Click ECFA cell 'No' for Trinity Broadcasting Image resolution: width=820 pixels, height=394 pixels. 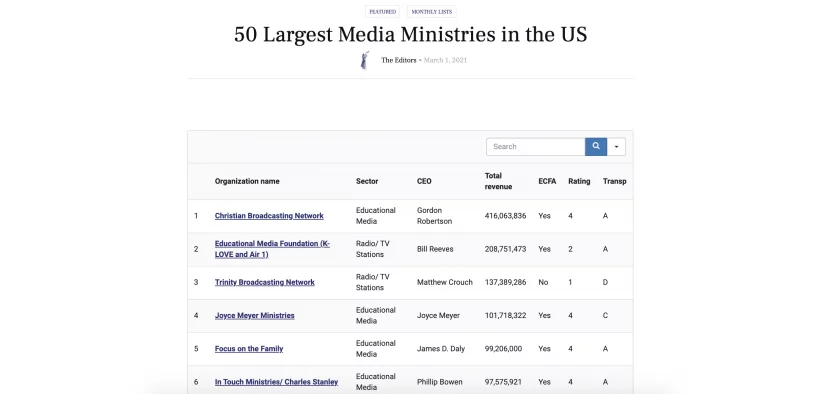(543, 282)
